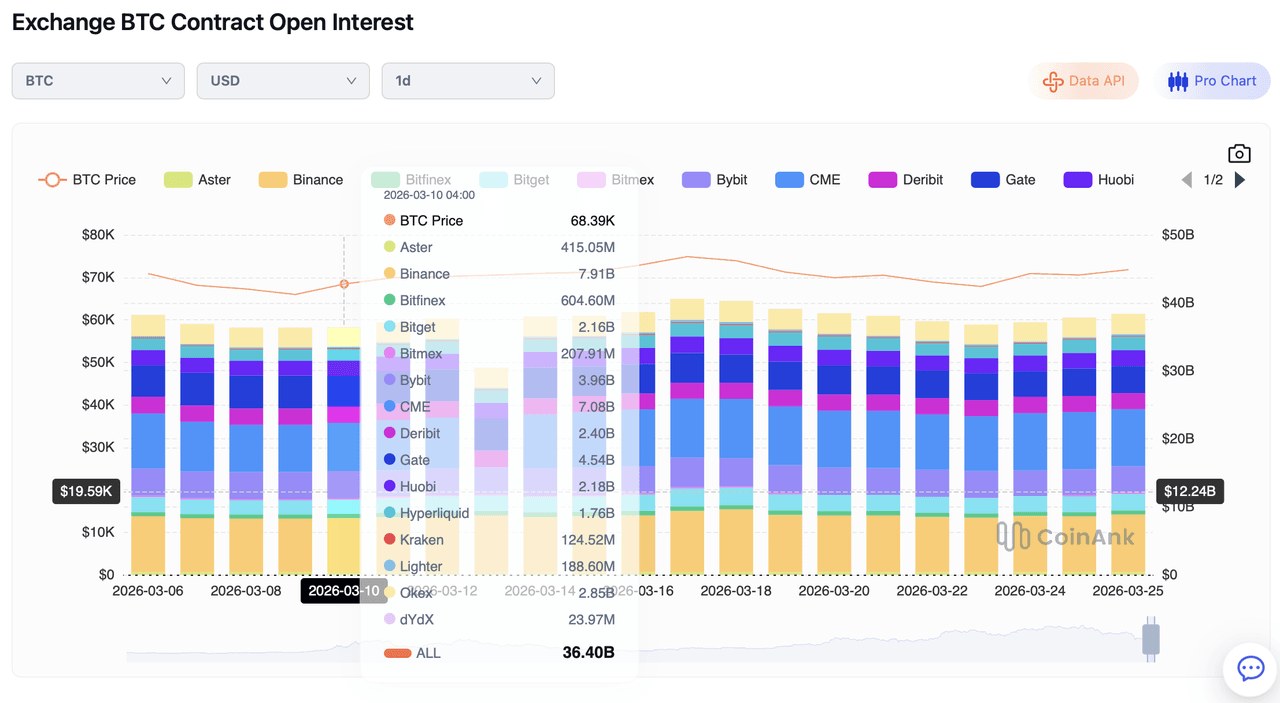Open the USD currency dropdown
Viewport: 1280px width, 703px height.
pyautogui.click(x=283, y=81)
